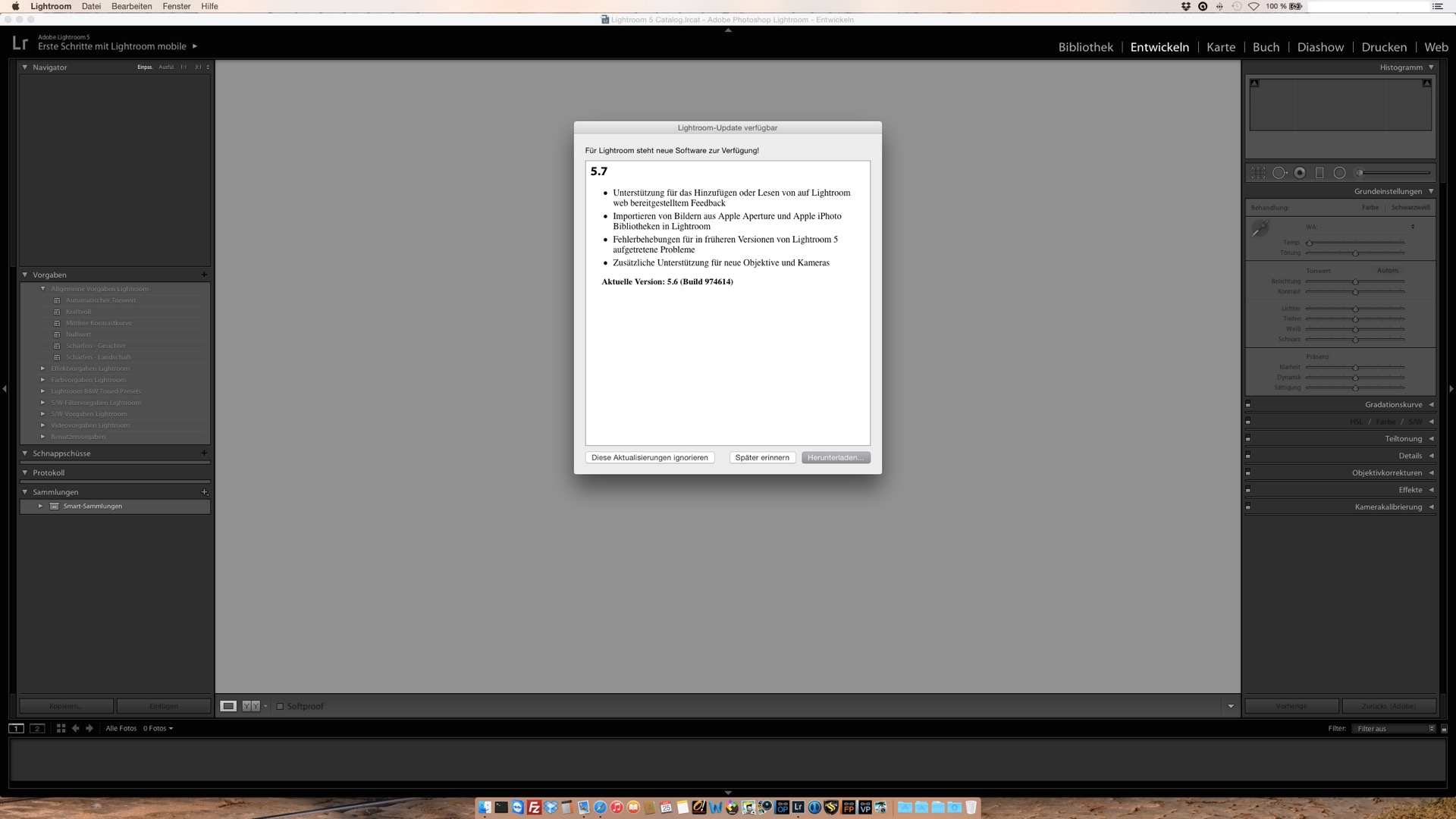
Task: Open Dropbox in the macOS menu bar
Action: (1186, 6)
